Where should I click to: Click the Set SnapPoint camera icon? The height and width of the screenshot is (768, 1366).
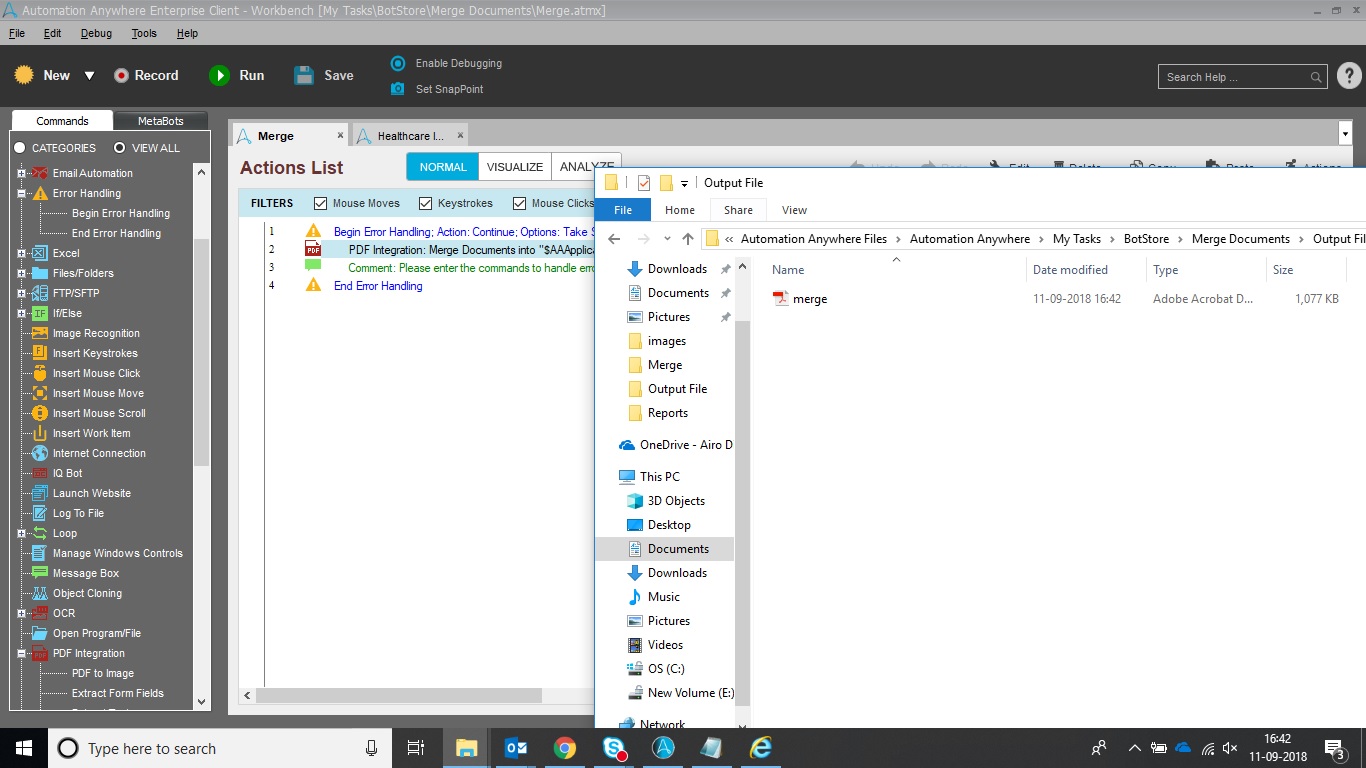(x=398, y=89)
